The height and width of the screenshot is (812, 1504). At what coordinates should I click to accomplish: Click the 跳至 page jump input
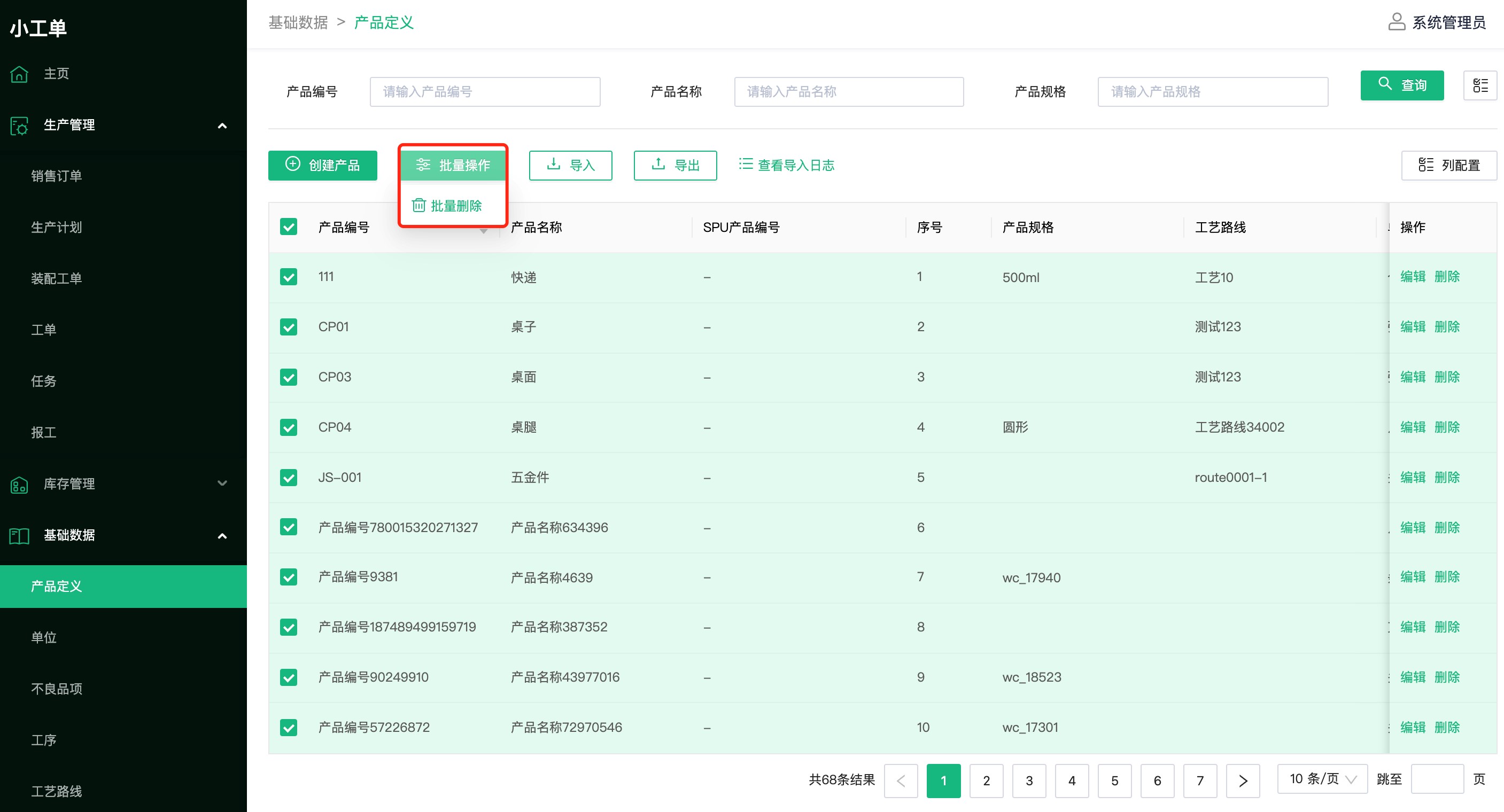coord(1437,779)
